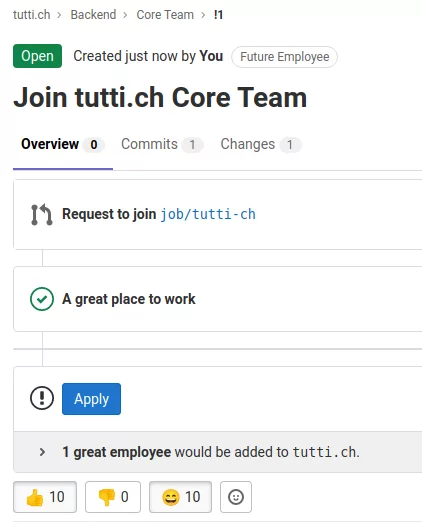Click the chevron after Backend breadcrumb
This screenshot has width=422, height=531.
click(x=125, y=15)
